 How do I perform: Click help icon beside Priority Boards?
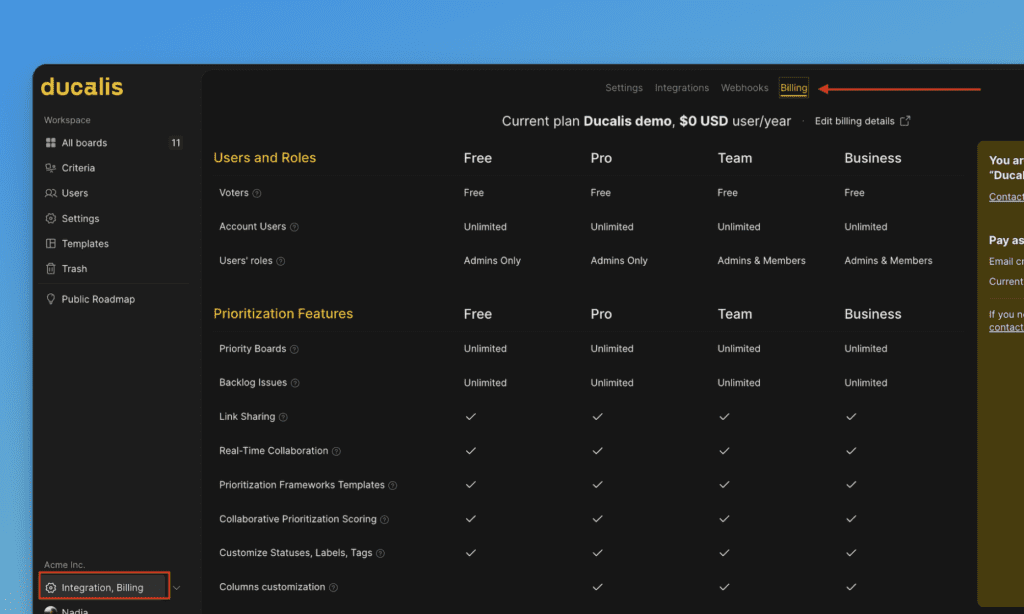pos(294,349)
